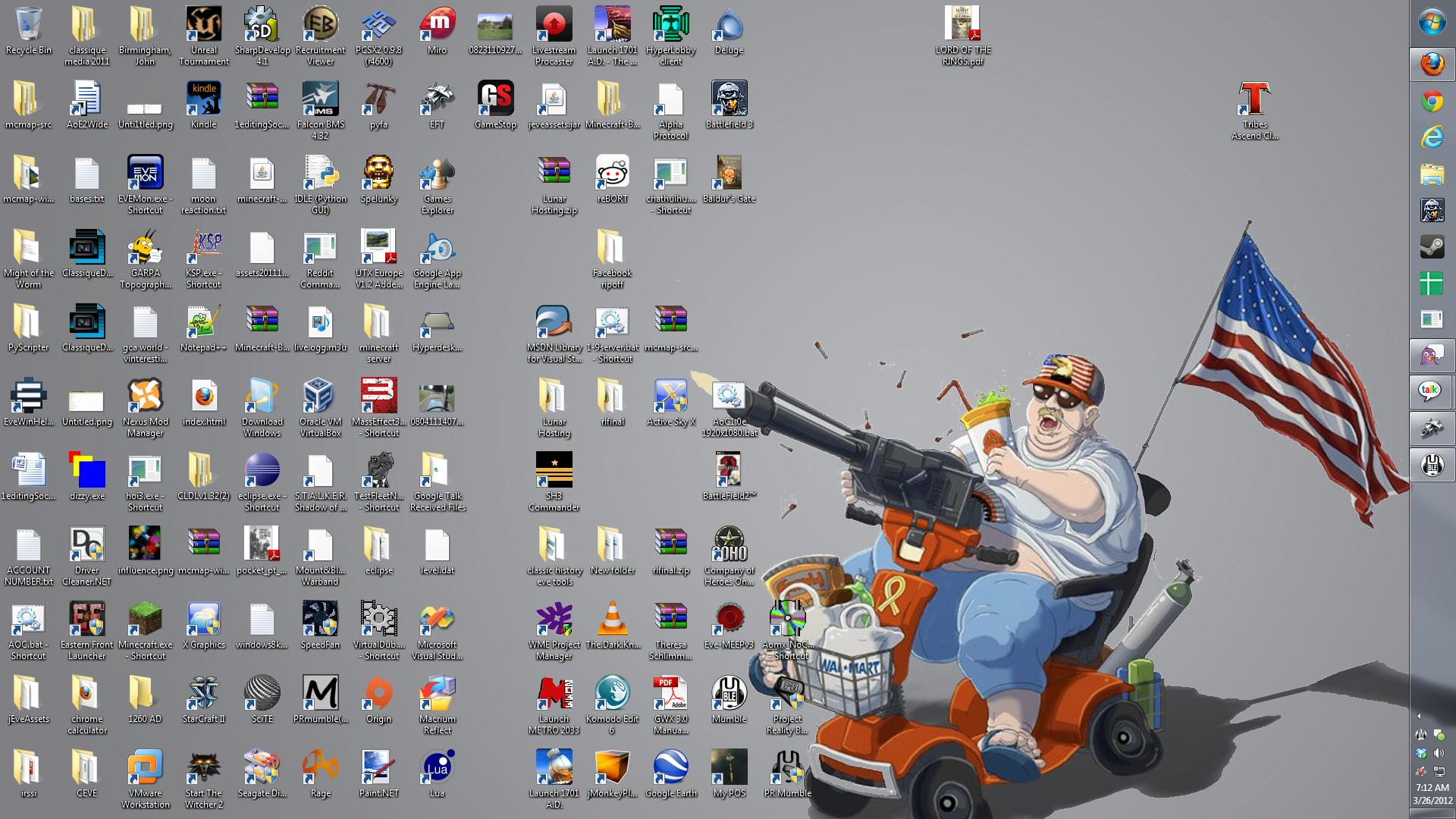Select the StarCraft II icon
Viewport: 1456px width, 819px height.
click(x=203, y=701)
